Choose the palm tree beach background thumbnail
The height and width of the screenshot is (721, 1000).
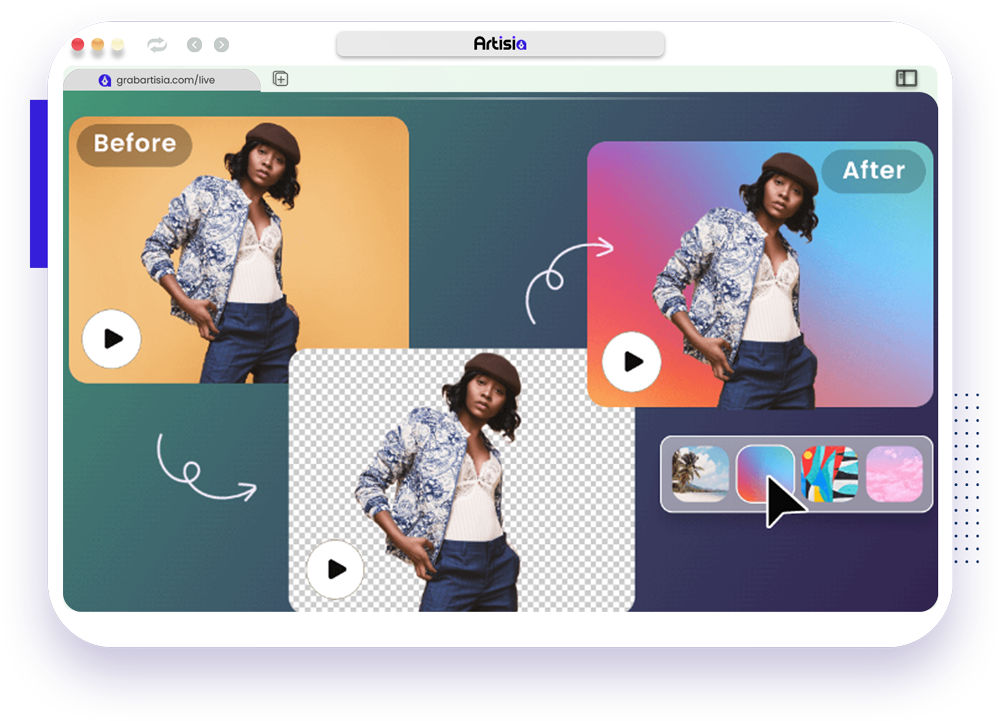tap(700, 474)
